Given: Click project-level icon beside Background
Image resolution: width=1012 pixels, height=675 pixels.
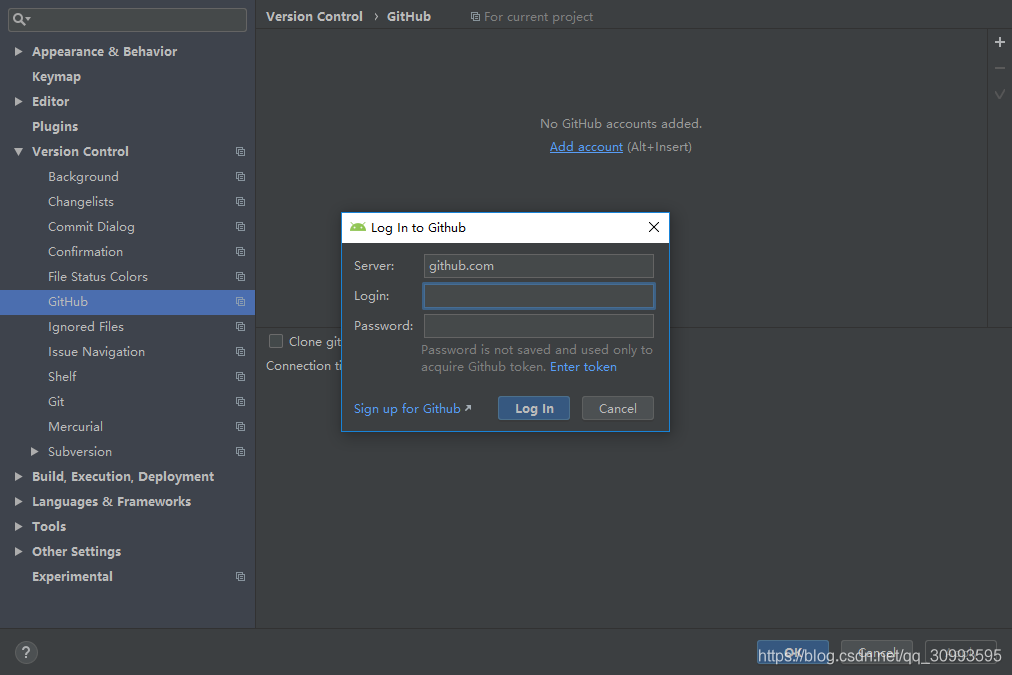Looking at the screenshot, I should coord(240,177).
